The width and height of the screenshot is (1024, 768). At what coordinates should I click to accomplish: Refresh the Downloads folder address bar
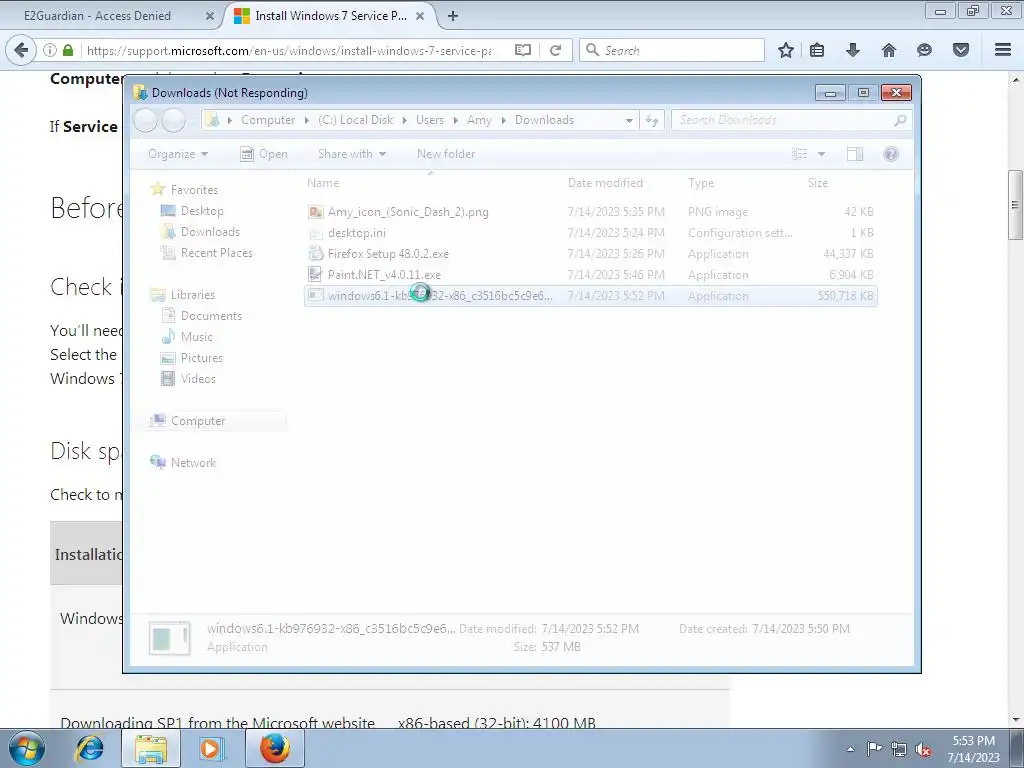[x=652, y=120]
